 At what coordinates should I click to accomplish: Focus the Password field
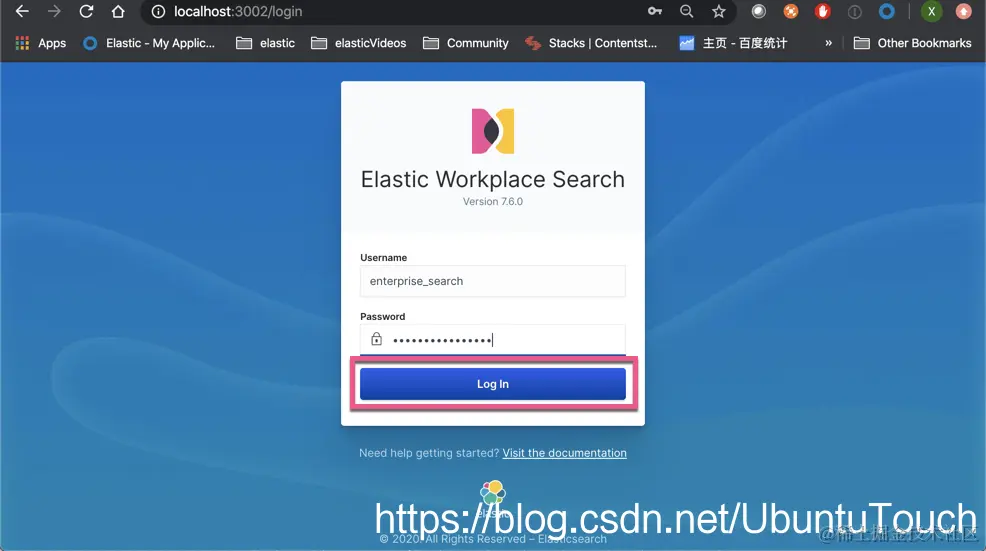[x=493, y=340]
